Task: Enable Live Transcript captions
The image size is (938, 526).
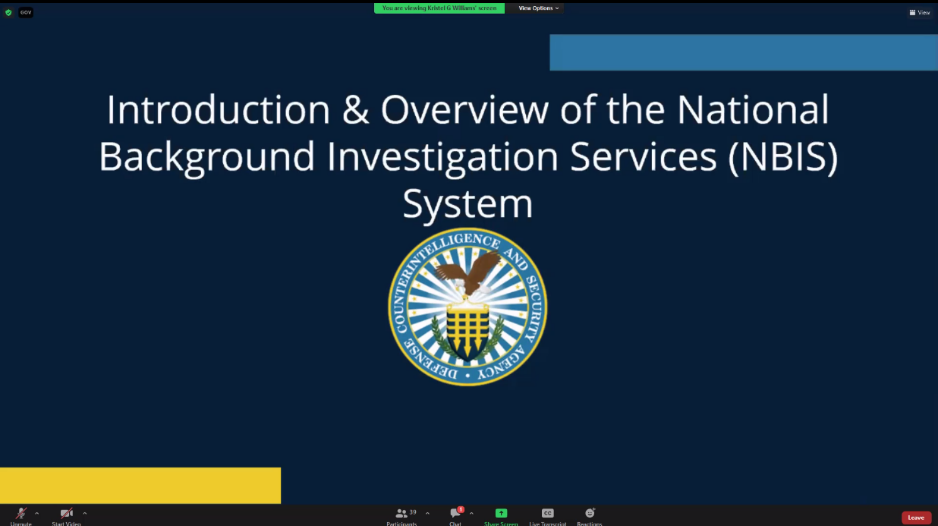Action: [547, 515]
